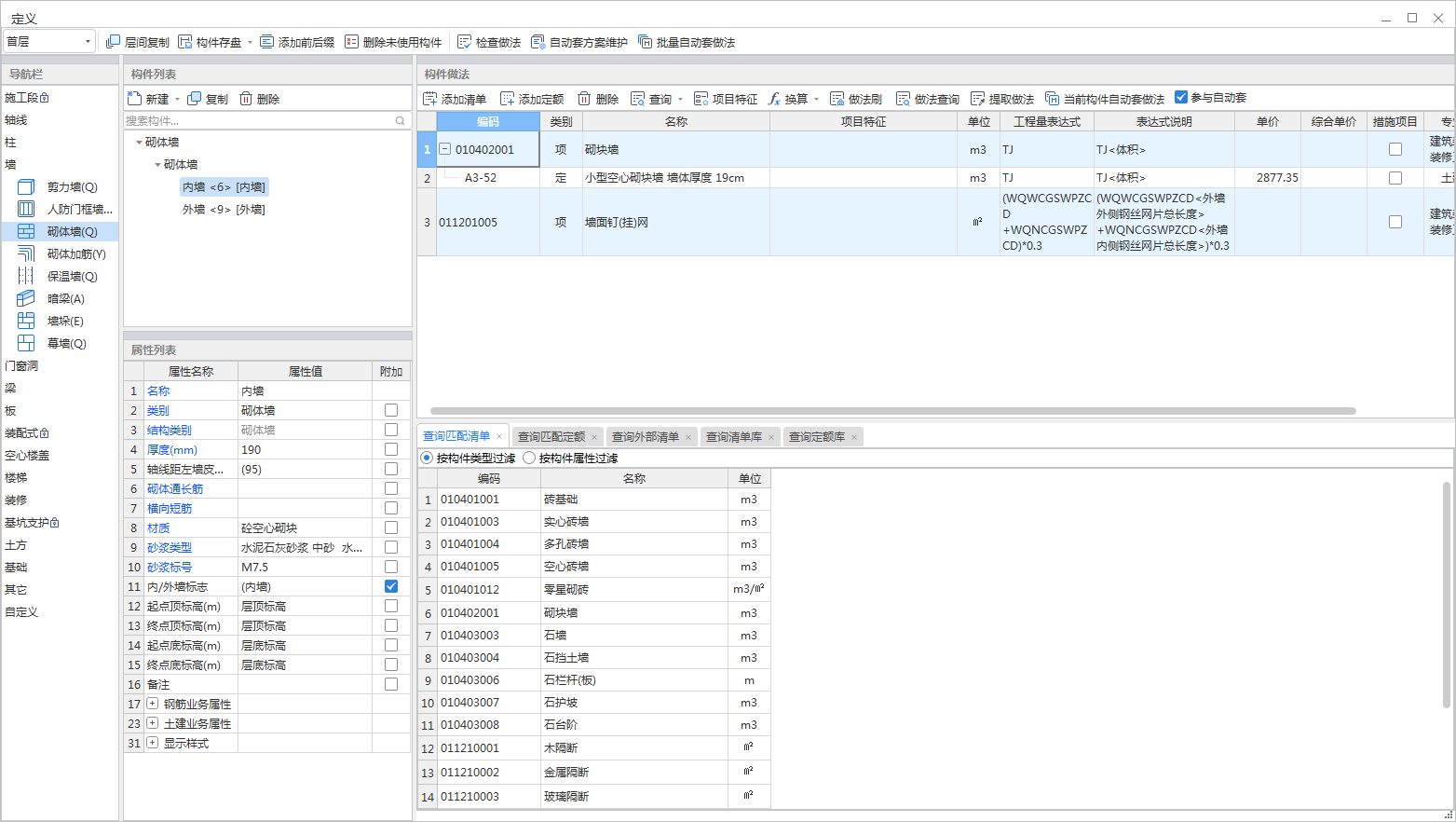Screen dimensions: 1456x822
Task: Check 措施项目 box for A3-52 row
Action: pyautogui.click(x=1395, y=177)
